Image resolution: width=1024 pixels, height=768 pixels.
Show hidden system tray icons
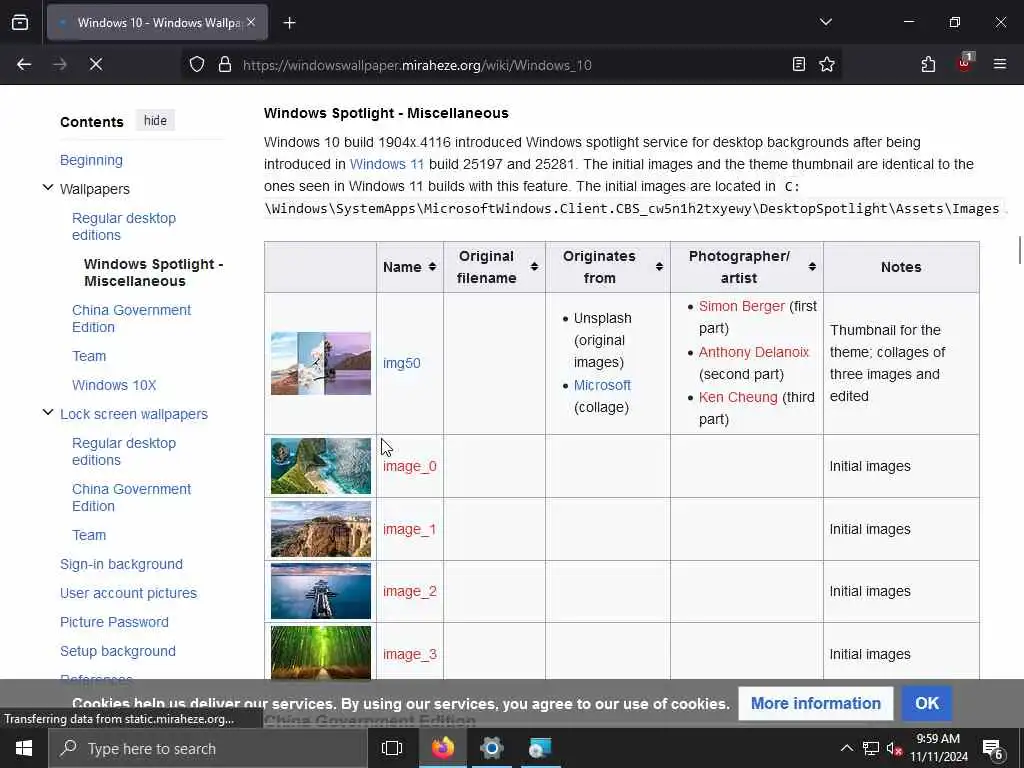coord(846,748)
